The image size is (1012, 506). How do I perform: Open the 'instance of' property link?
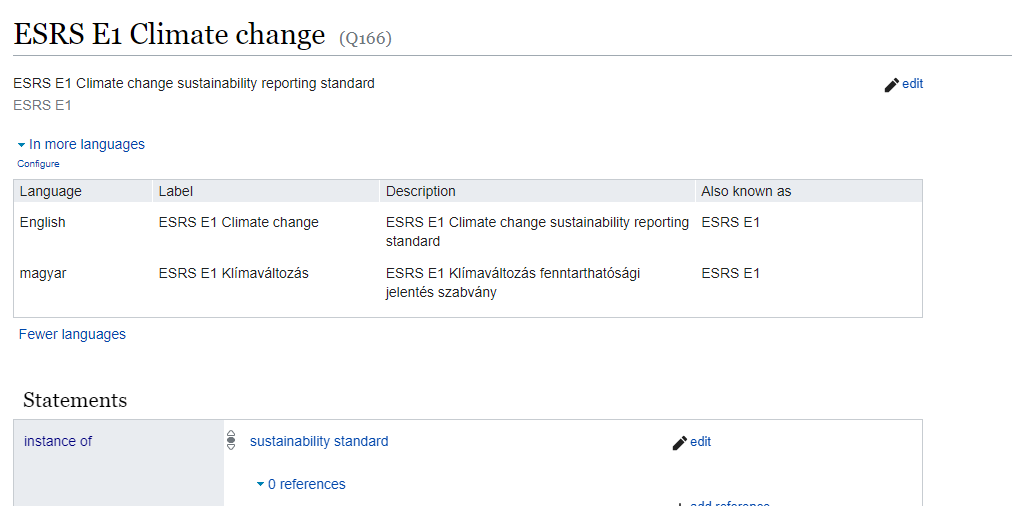point(58,441)
